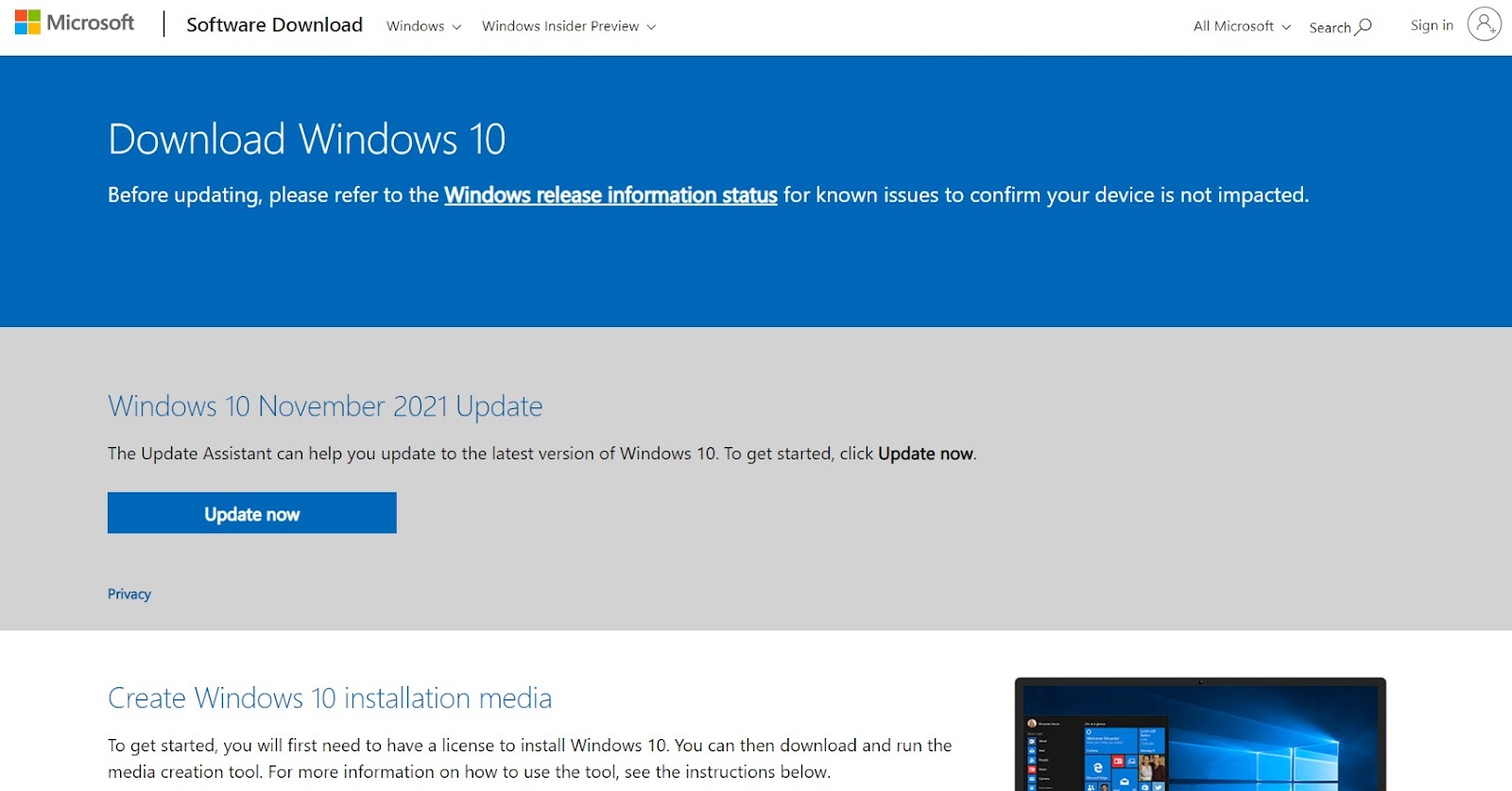Open the Privacy link
The width and height of the screenshot is (1512, 791).
coord(129,593)
